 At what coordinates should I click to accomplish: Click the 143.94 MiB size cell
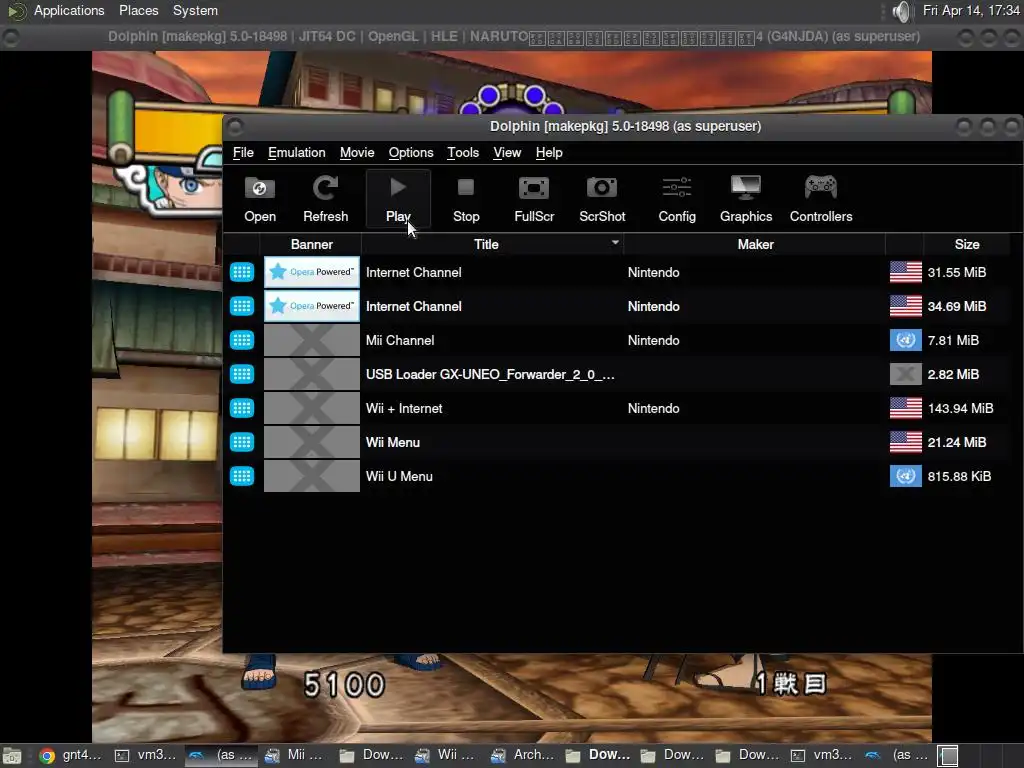[960, 408]
